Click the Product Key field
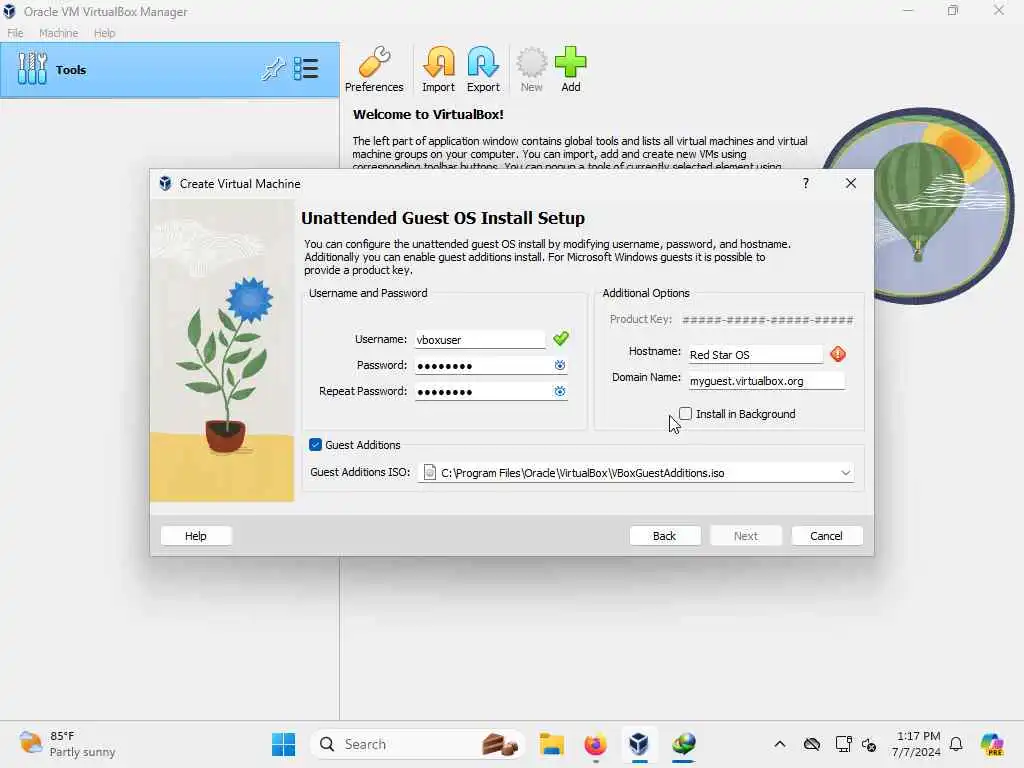This screenshot has width=1024, height=768. 767,320
